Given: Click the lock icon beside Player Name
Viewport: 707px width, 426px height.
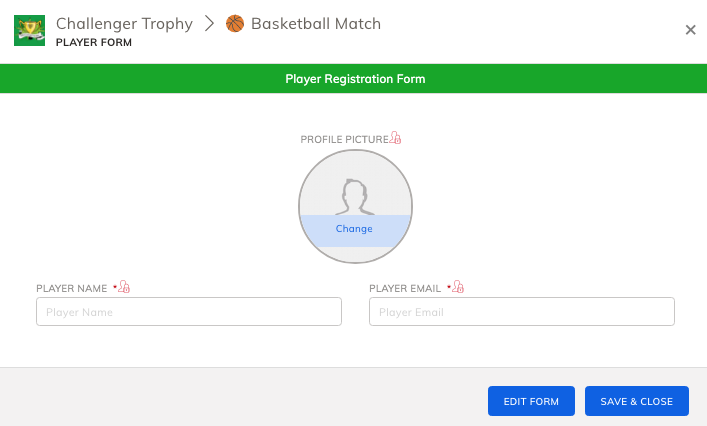Looking at the screenshot, I should pos(124,287).
